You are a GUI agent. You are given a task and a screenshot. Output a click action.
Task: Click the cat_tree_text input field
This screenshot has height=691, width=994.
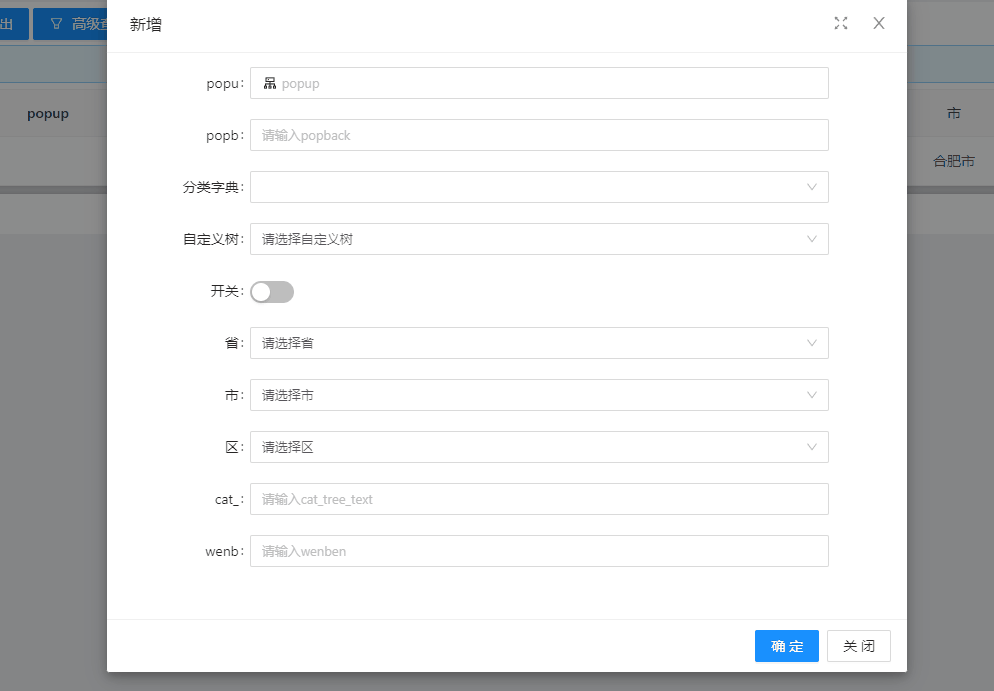click(x=539, y=499)
